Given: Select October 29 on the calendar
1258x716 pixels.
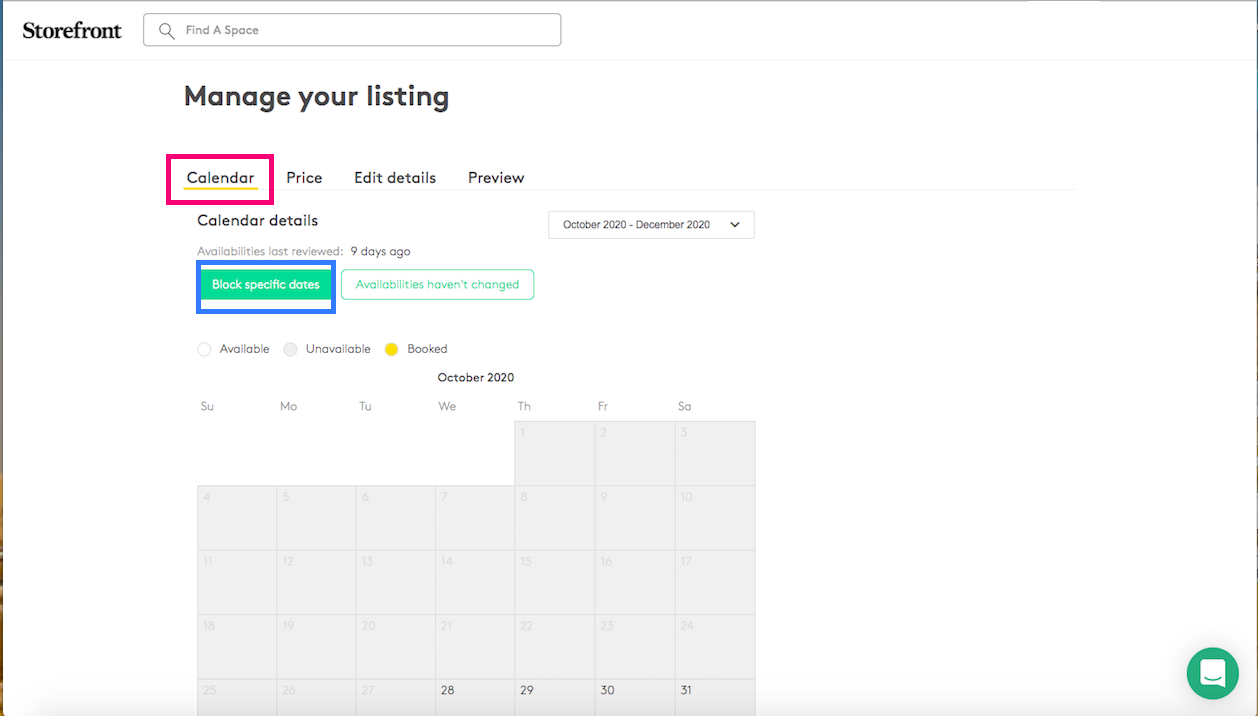Looking at the screenshot, I should click(555, 697).
